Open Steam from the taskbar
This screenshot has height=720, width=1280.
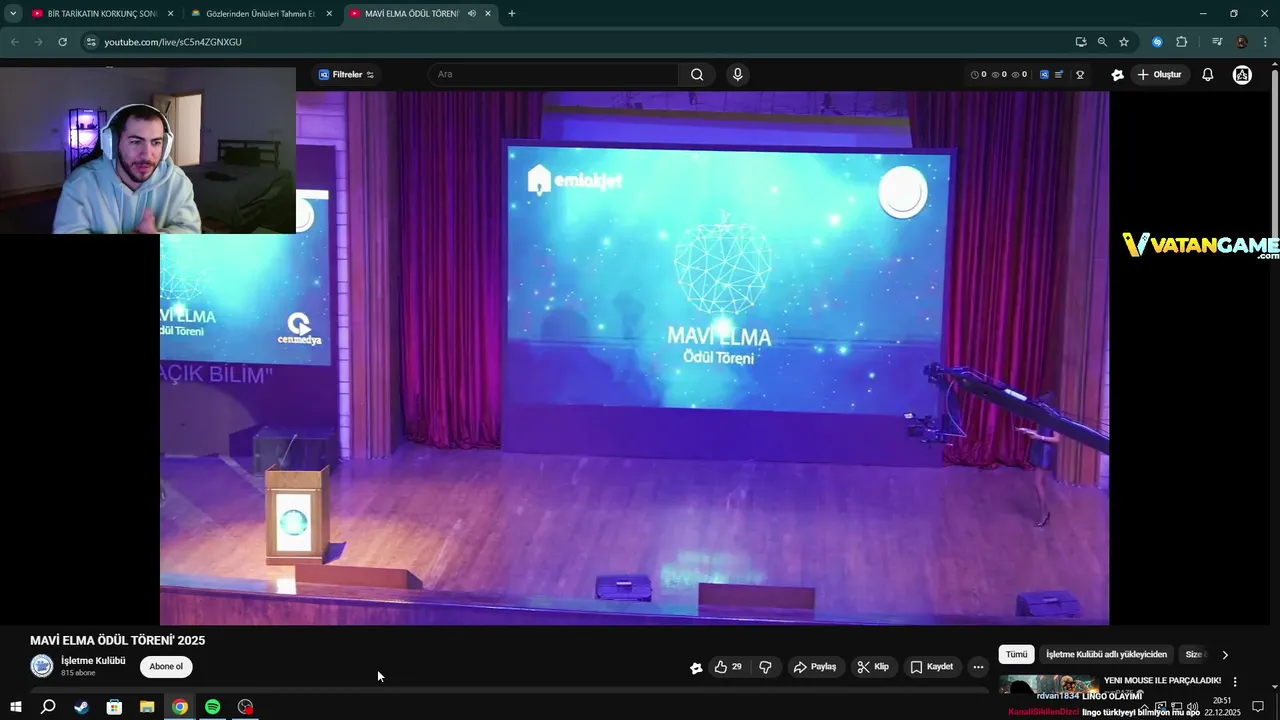(81, 707)
